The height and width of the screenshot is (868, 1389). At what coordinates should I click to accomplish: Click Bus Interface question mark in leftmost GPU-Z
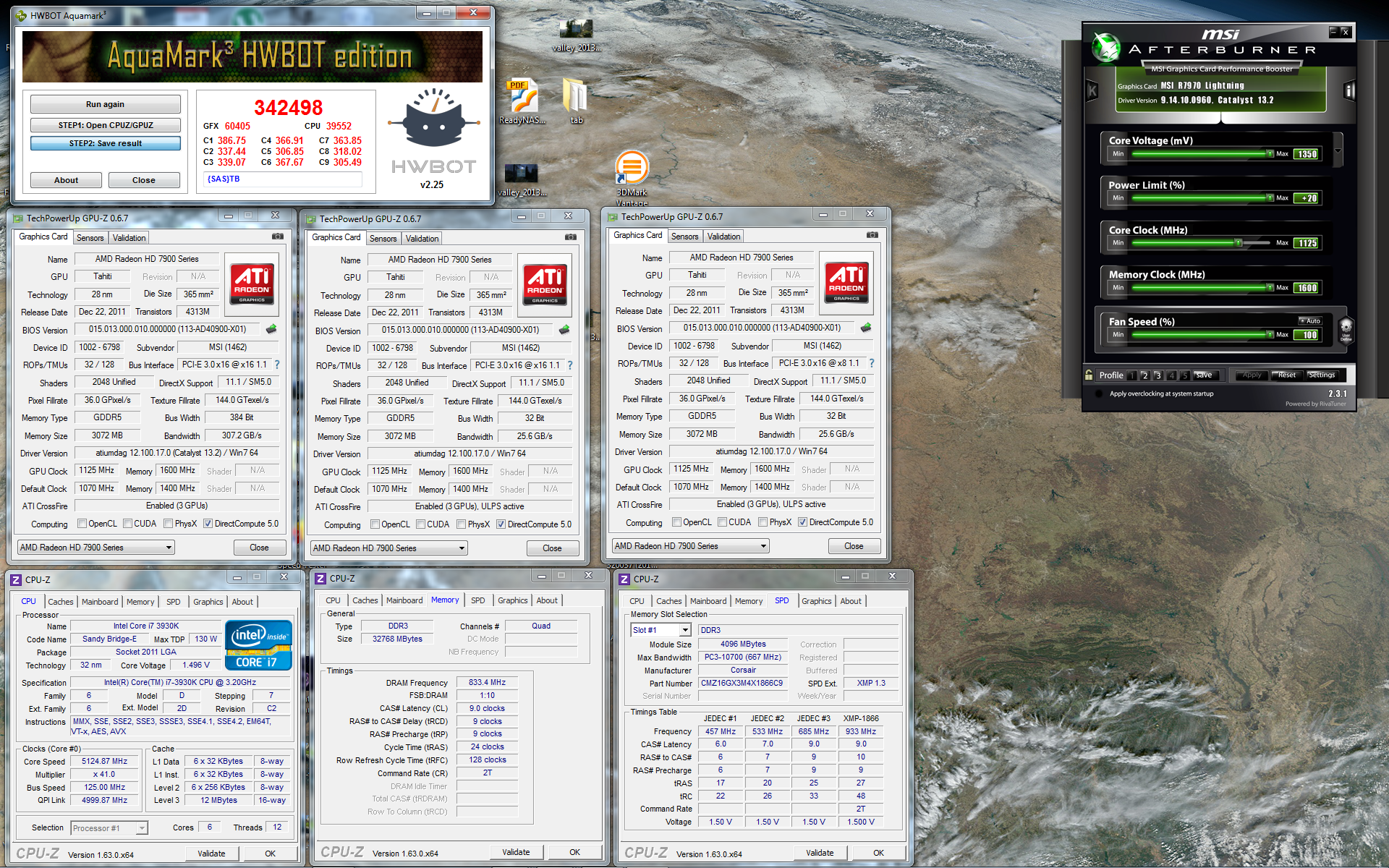point(276,365)
